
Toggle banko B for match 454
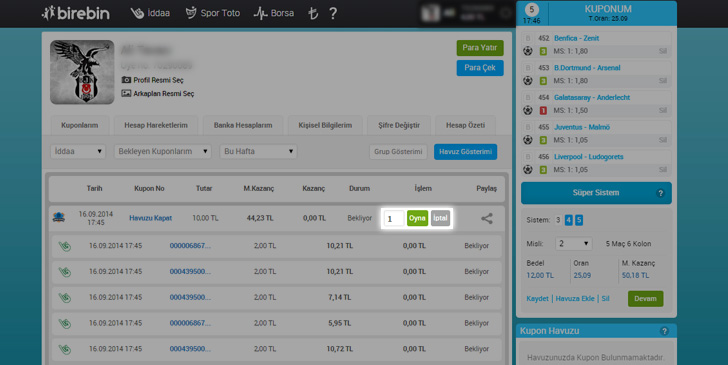tap(527, 98)
